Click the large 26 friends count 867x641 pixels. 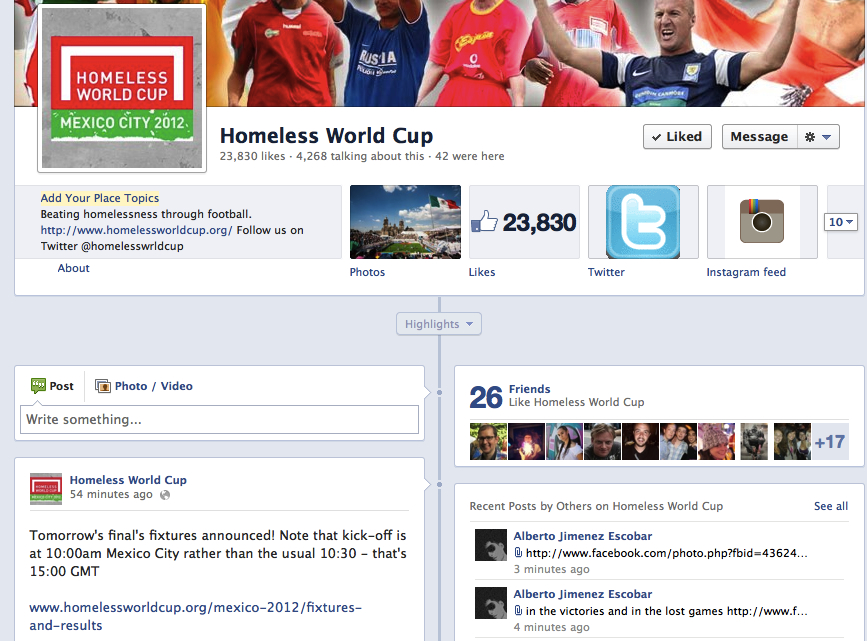coord(486,397)
